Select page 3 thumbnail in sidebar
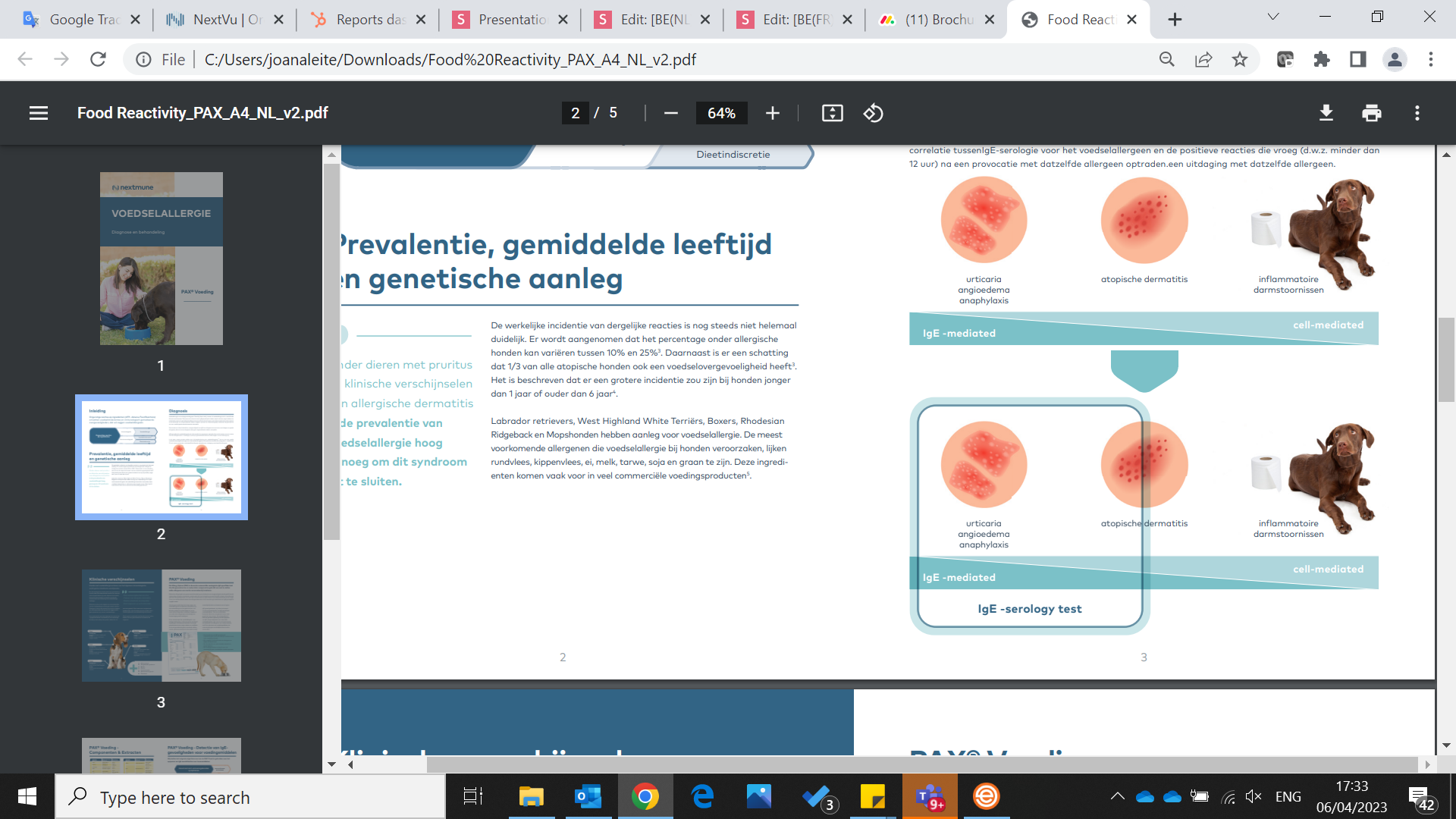 point(161,626)
